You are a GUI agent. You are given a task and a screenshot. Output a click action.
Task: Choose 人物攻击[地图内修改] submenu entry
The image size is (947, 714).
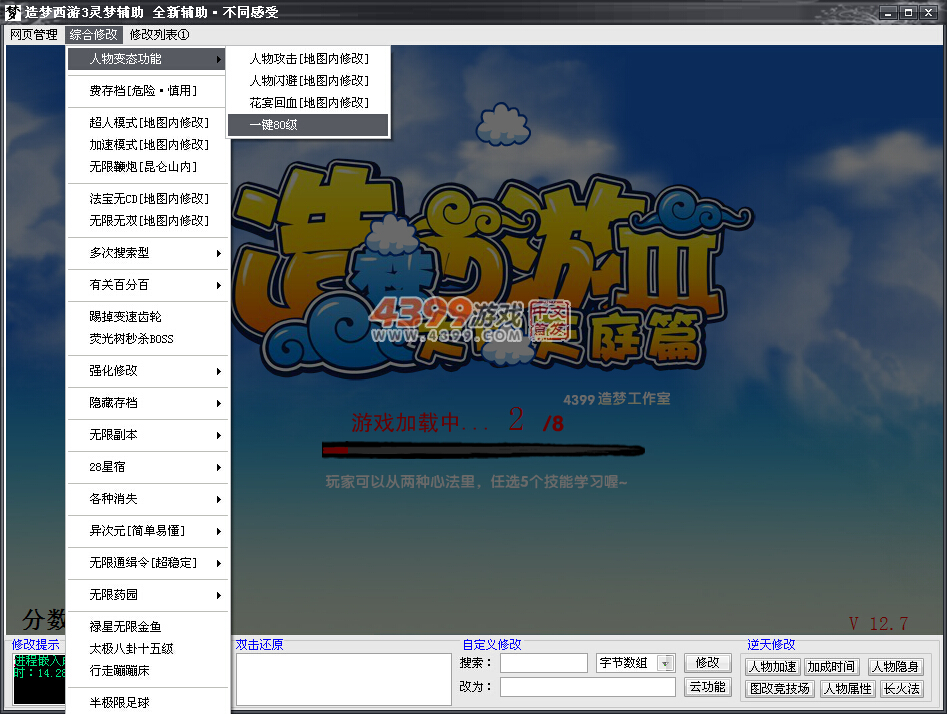tap(308, 59)
